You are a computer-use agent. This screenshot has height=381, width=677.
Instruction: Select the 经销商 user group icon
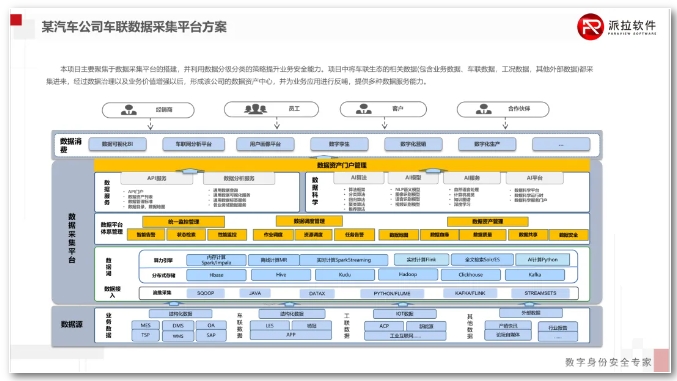point(129,110)
